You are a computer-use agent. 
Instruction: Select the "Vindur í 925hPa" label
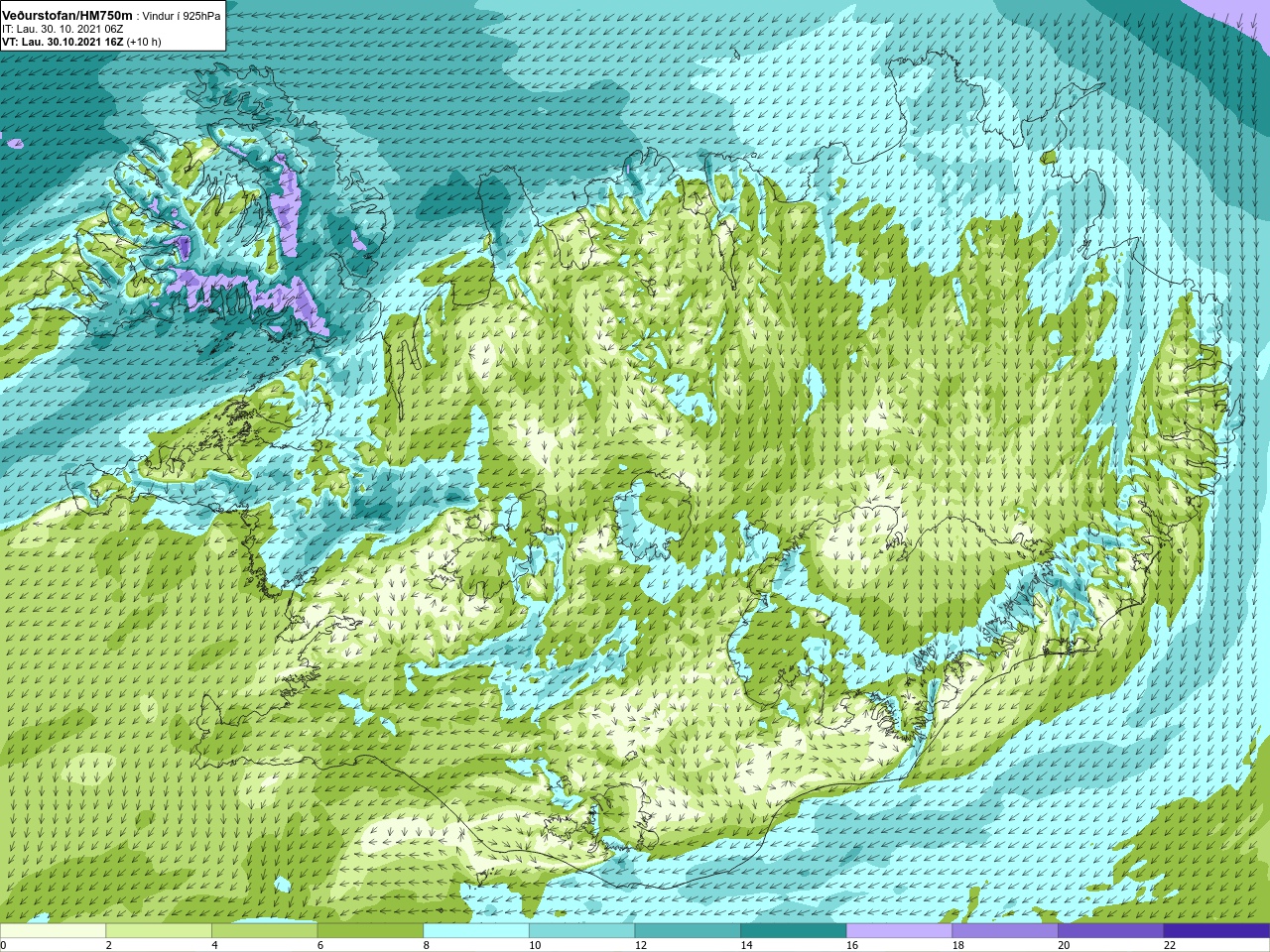pos(183,17)
